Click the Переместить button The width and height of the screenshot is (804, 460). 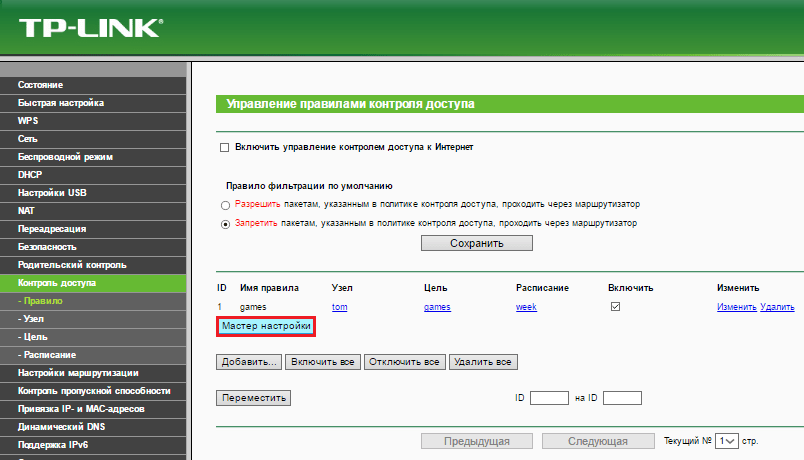click(x=253, y=398)
